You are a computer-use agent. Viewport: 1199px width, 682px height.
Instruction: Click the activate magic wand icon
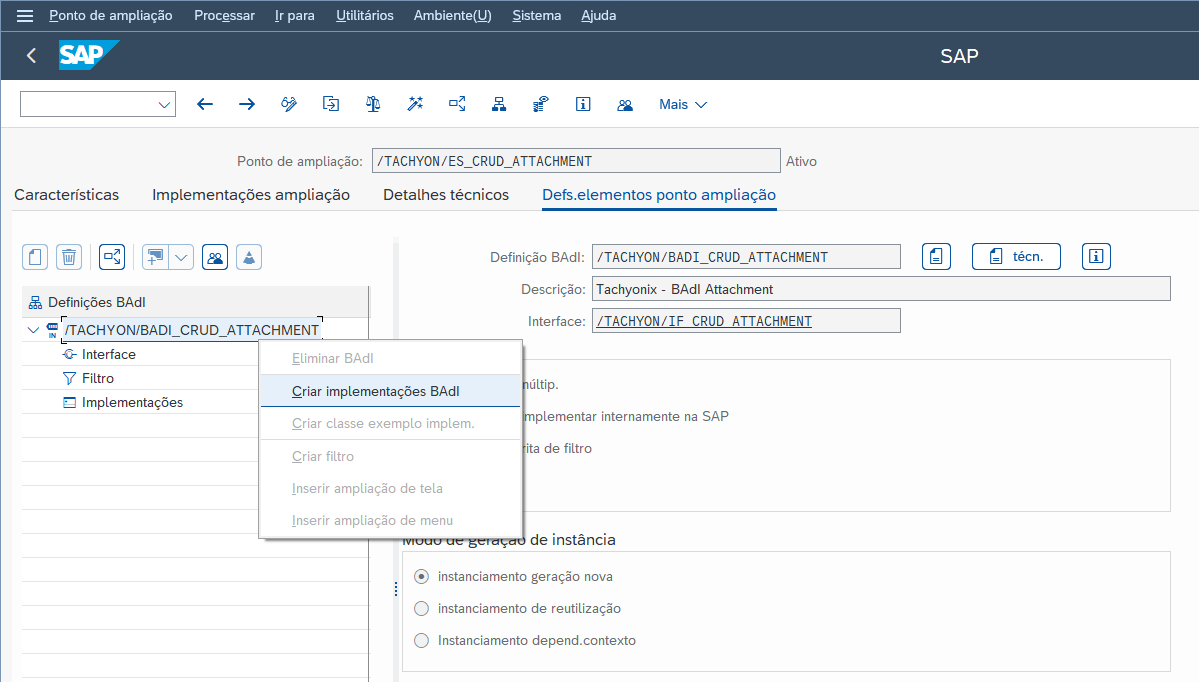click(414, 104)
